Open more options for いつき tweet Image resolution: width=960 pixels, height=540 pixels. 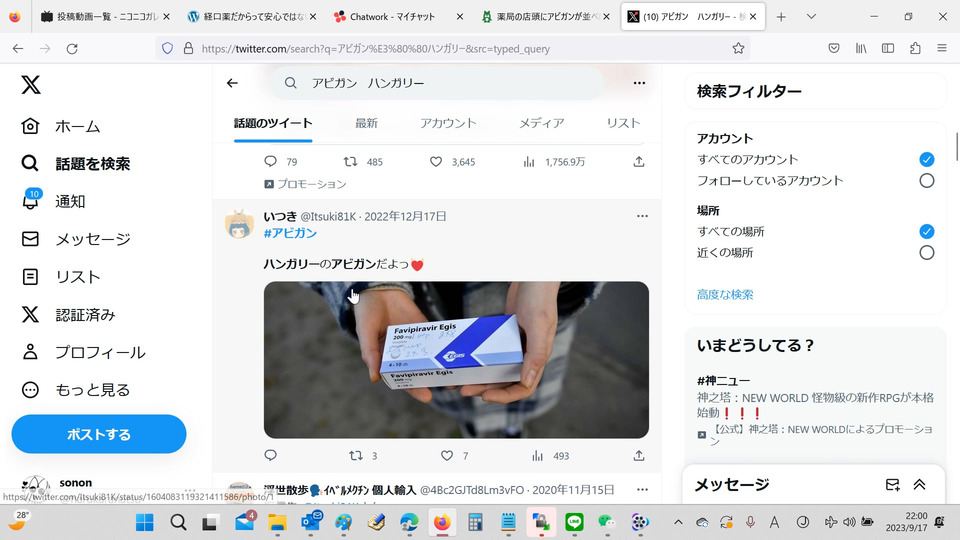[x=642, y=216]
